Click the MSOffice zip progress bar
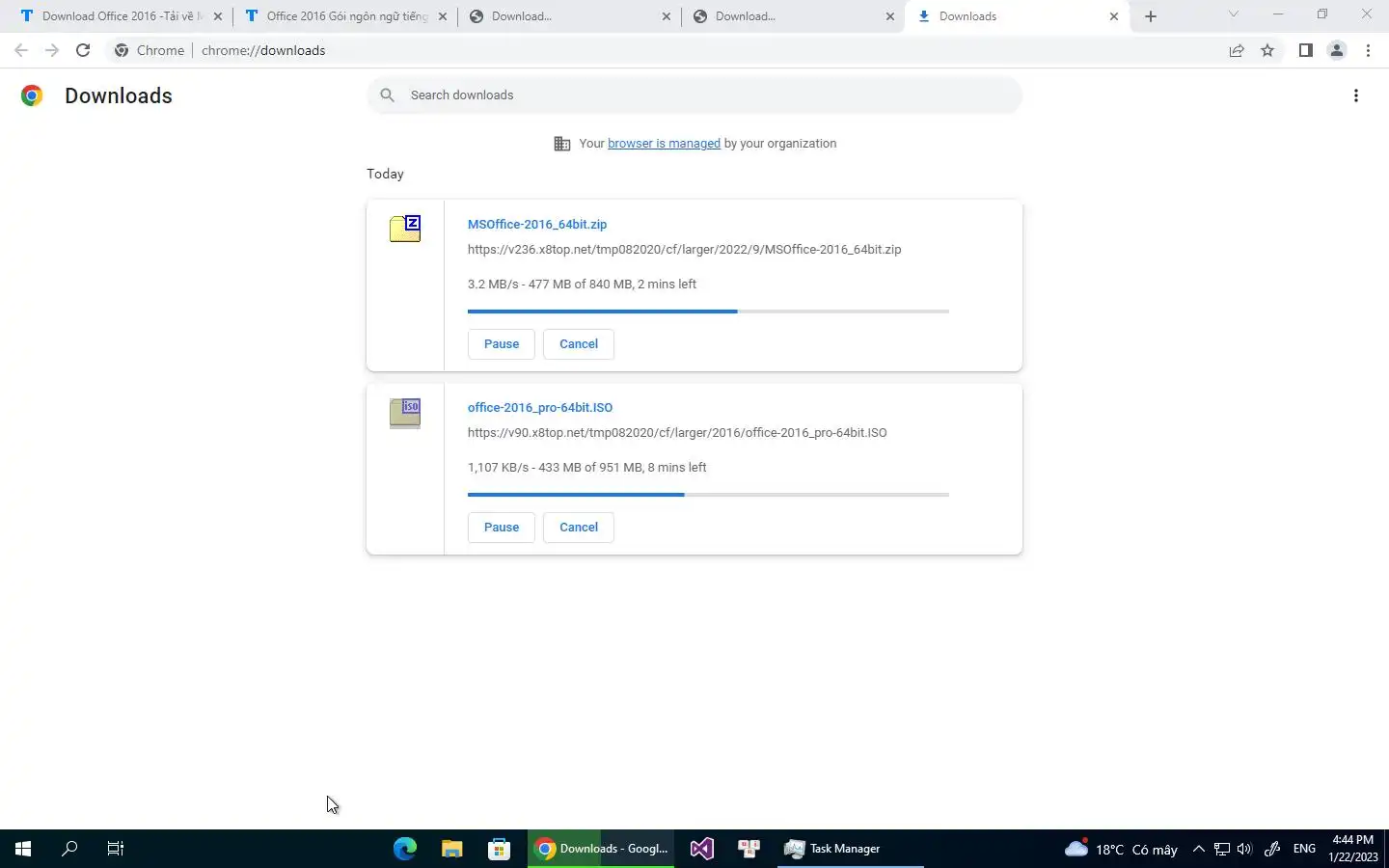This screenshot has width=1389, height=868. (x=708, y=312)
